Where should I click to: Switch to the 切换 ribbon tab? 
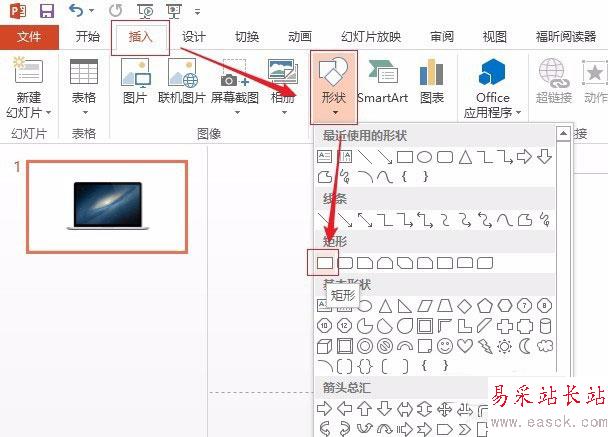[247, 37]
